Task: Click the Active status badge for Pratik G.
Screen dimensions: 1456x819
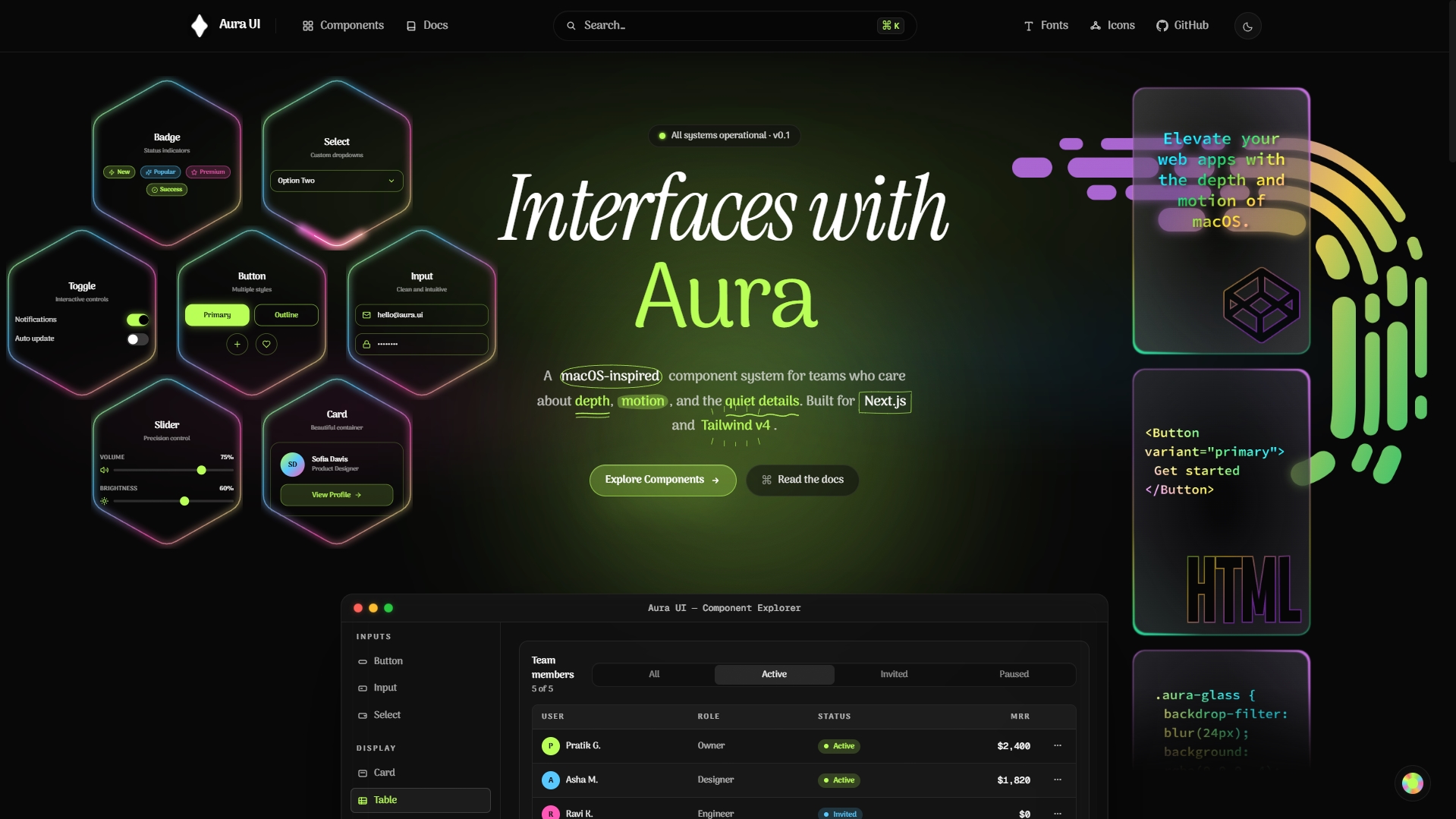Action: [838, 747]
